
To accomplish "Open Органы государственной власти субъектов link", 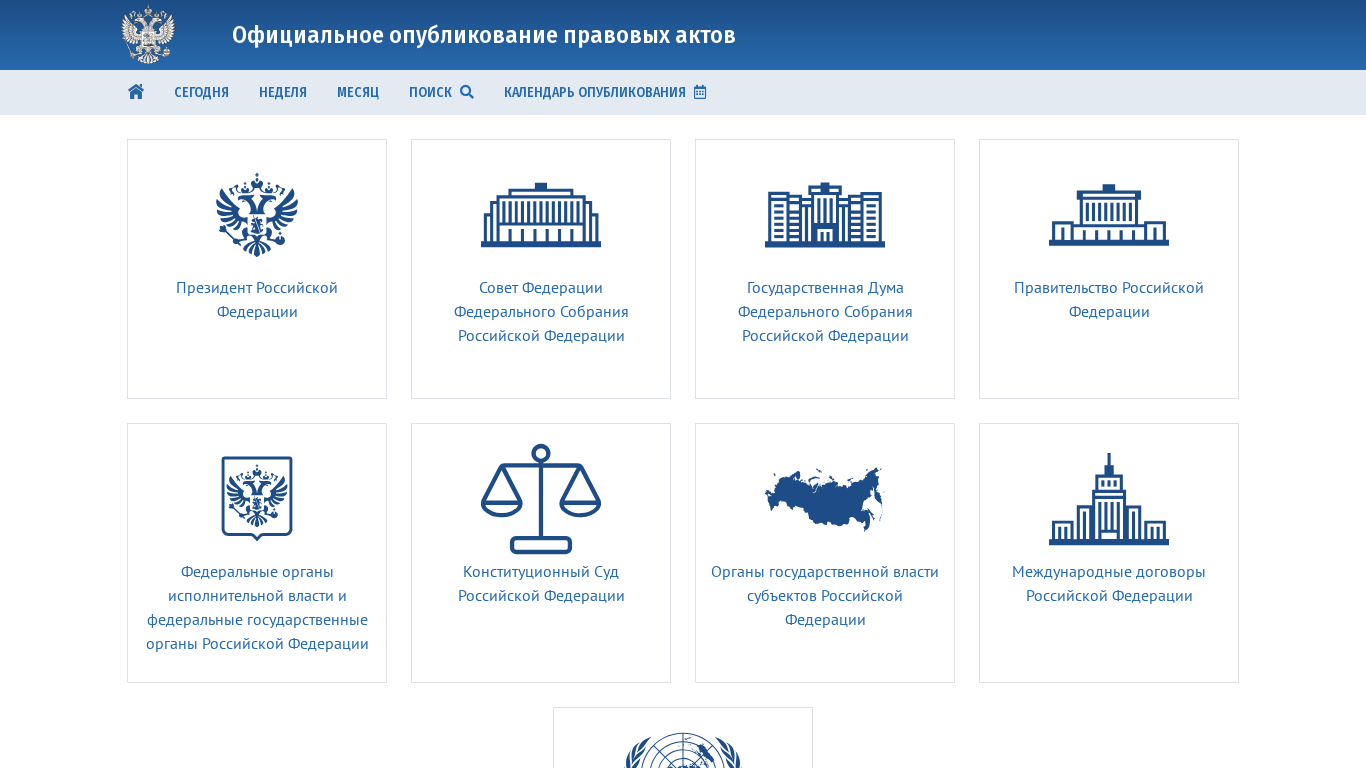I will click(x=825, y=596).
